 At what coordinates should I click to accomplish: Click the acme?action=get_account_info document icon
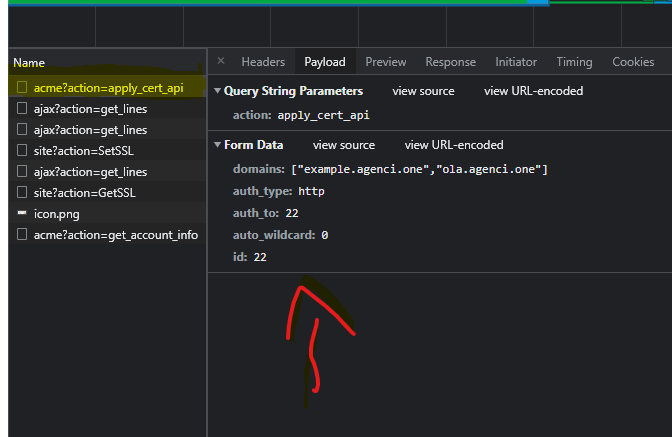click(x=22, y=235)
